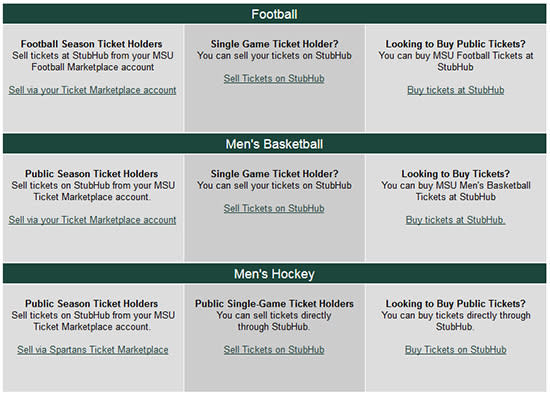This screenshot has height=396, width=550.
Task: Open Football 'Sell via your Ticket Marketplace account' link
Action: tap(92, 90)
